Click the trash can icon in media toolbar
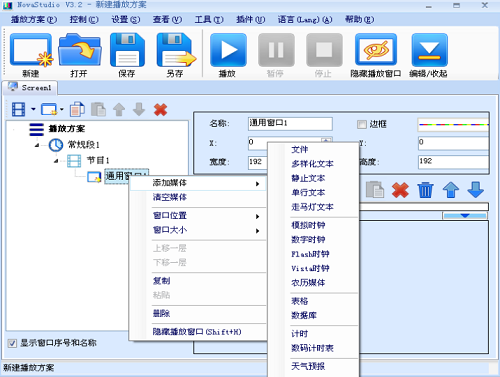 tap(425, 190)
